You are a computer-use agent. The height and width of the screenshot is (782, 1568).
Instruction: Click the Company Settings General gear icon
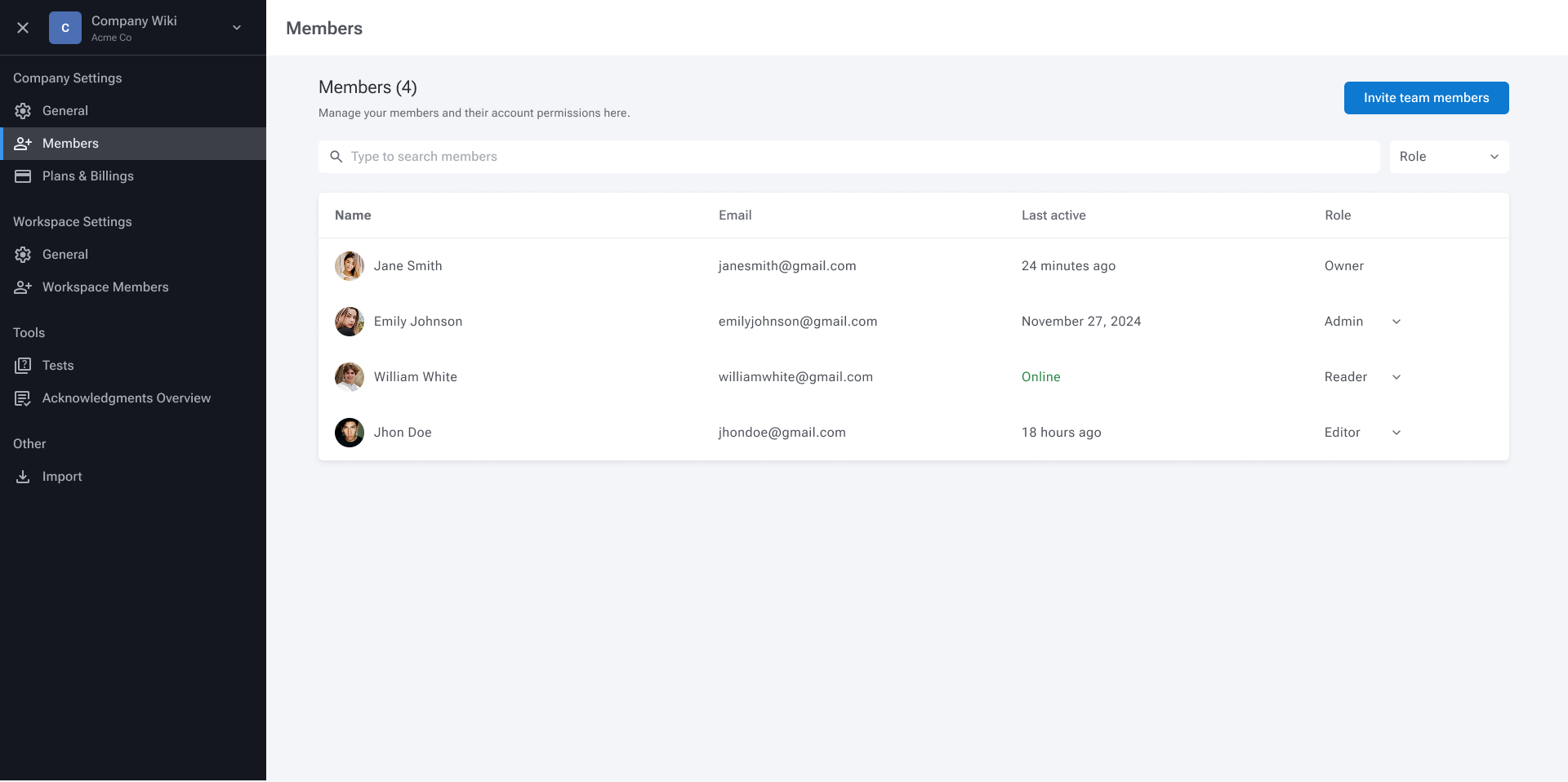pyautogui.click(x=23, y=110)
